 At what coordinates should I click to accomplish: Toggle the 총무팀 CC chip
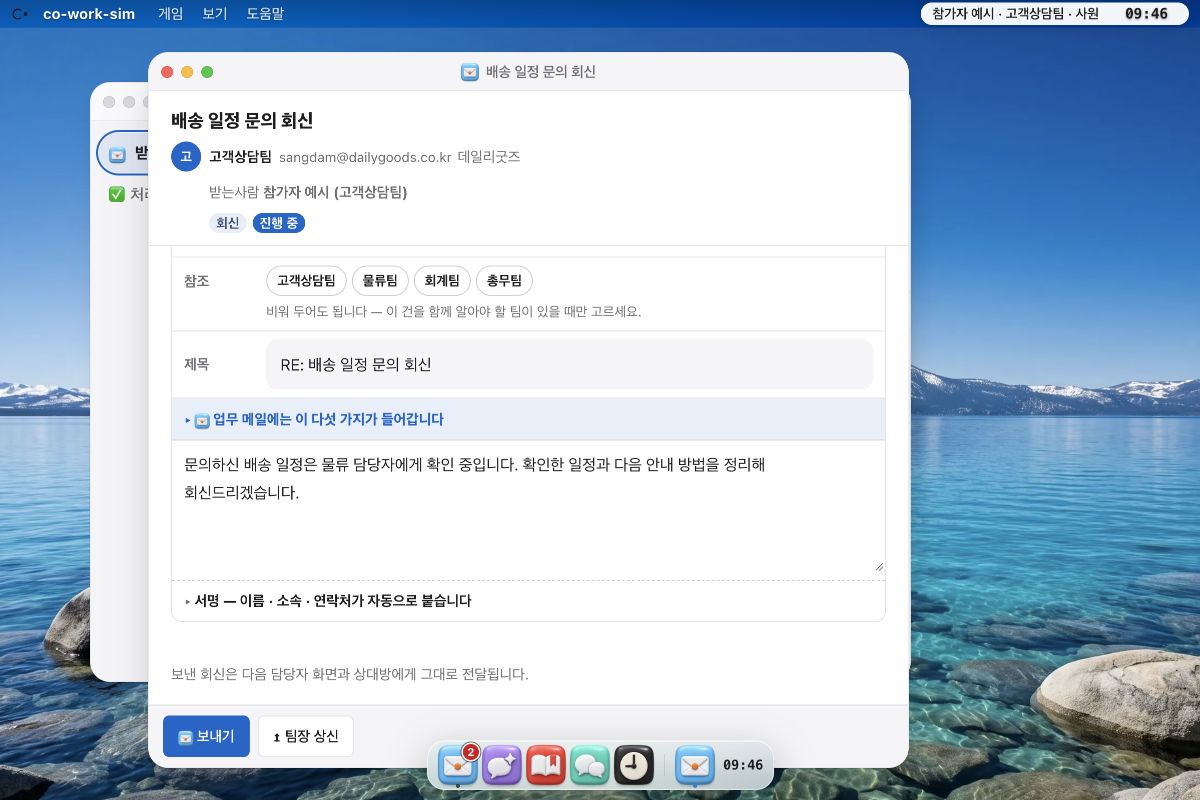(504, 281)
